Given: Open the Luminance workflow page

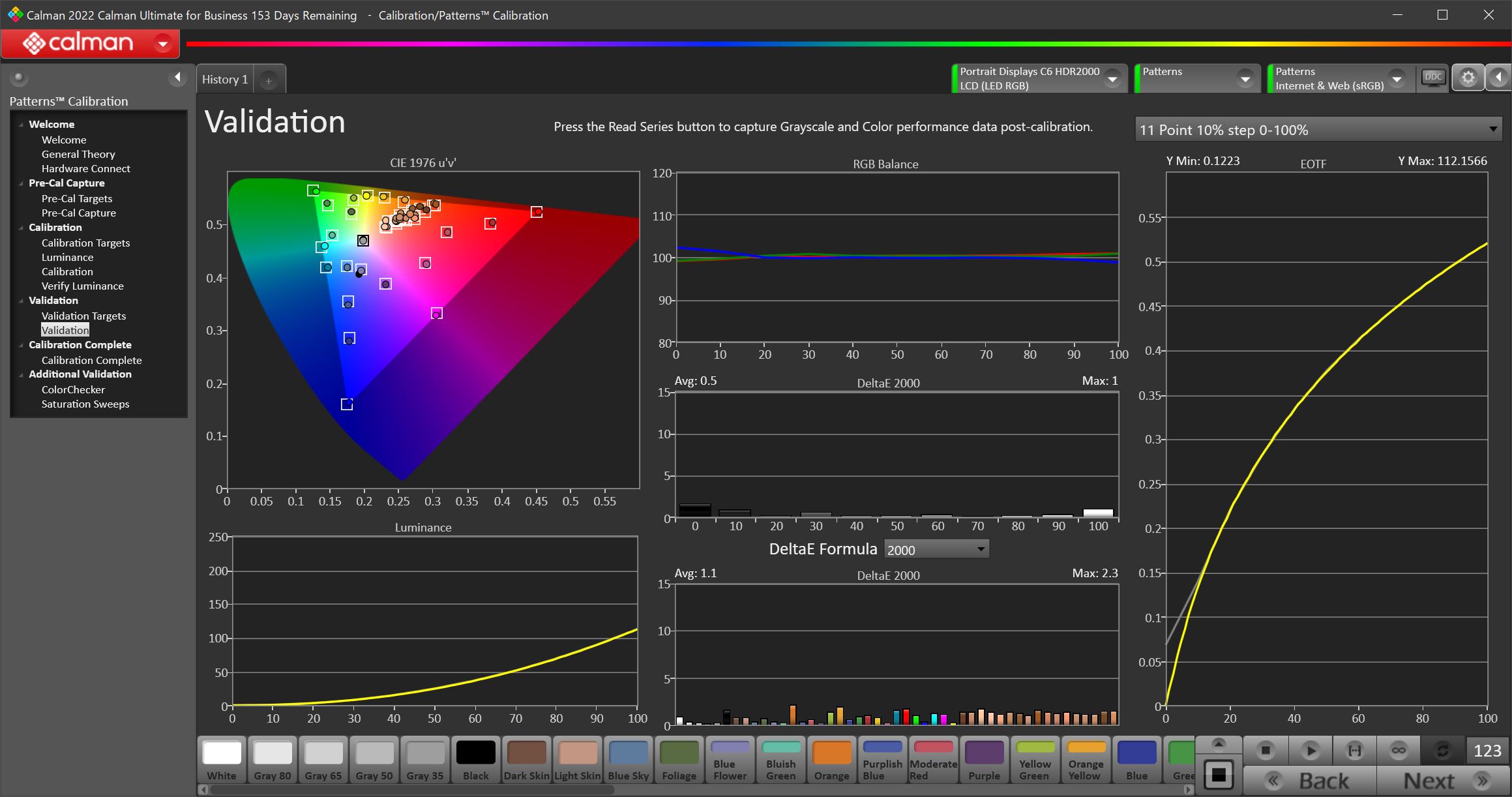Looking at the screenshot, I should tap(67, 258).
